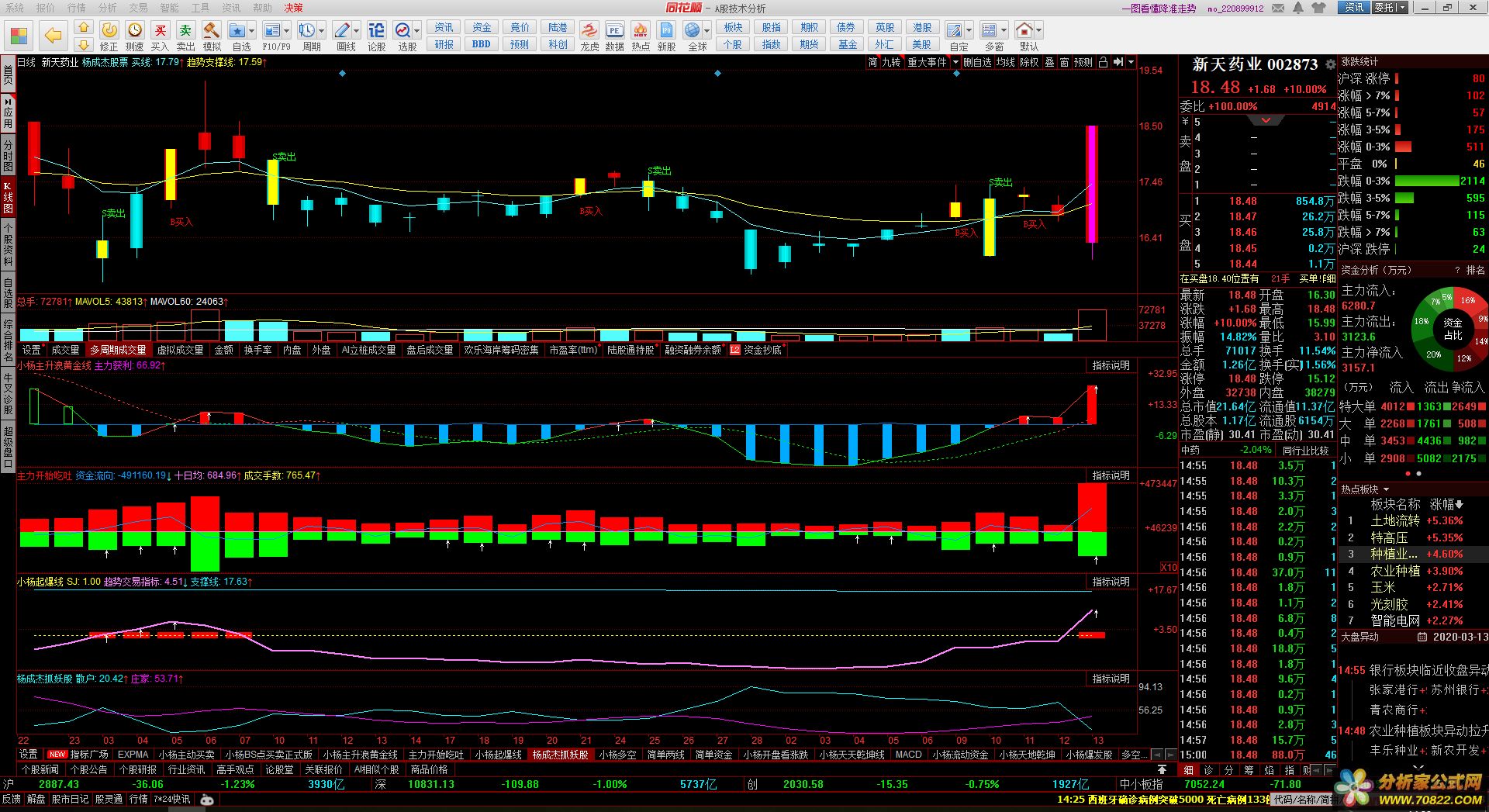Open the 数据 PE data icon
Image resolution: width=1489 pixels, height=812 pixels.
pyautogui.click(x=614, y=30)
